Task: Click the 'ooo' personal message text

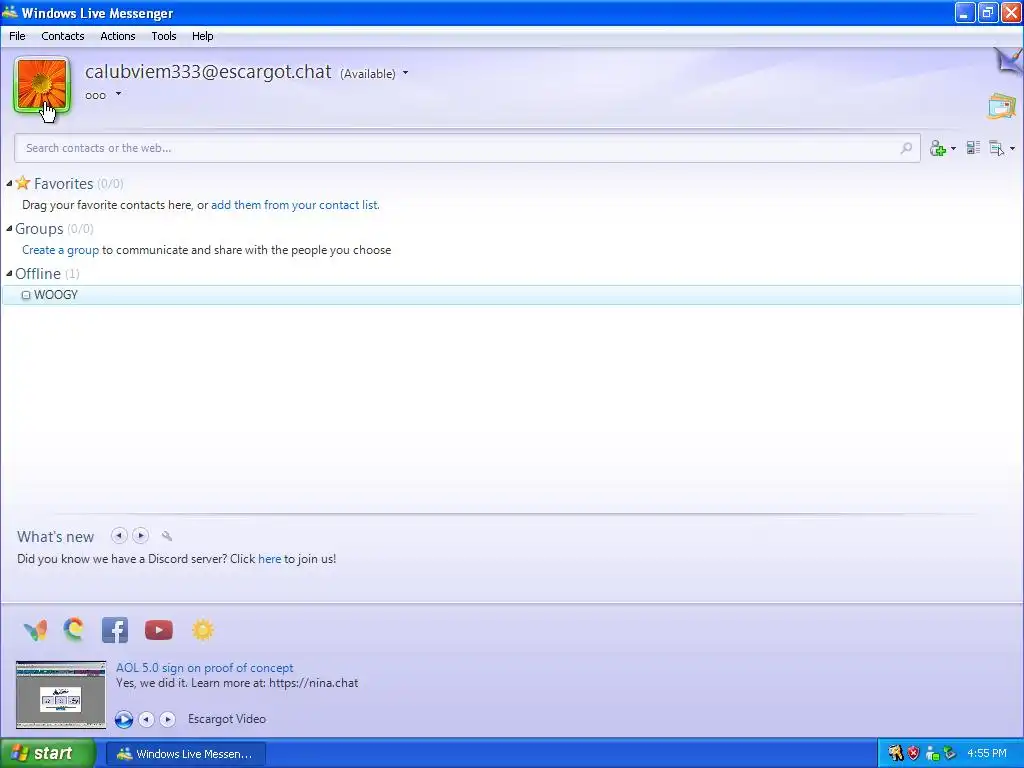Action: [x=95, y=95]
